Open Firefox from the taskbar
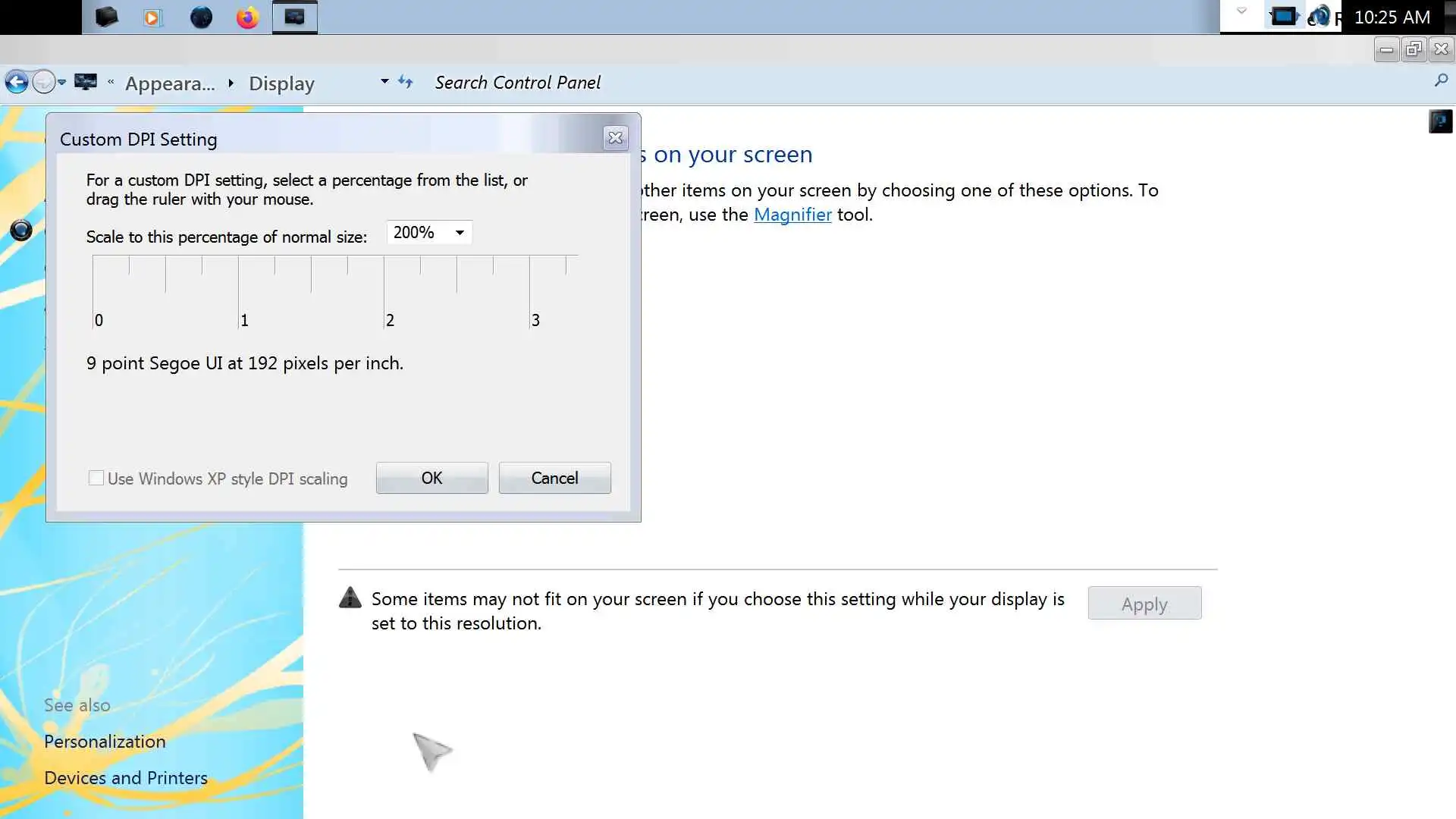This screenshot has width=1456, height=819. click(247, 17)
